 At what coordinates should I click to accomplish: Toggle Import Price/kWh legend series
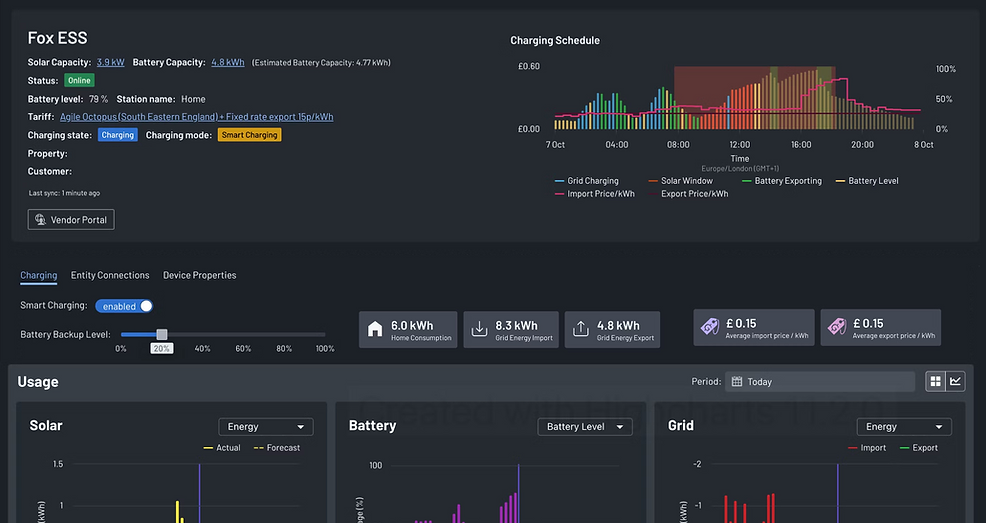(594, 194)
